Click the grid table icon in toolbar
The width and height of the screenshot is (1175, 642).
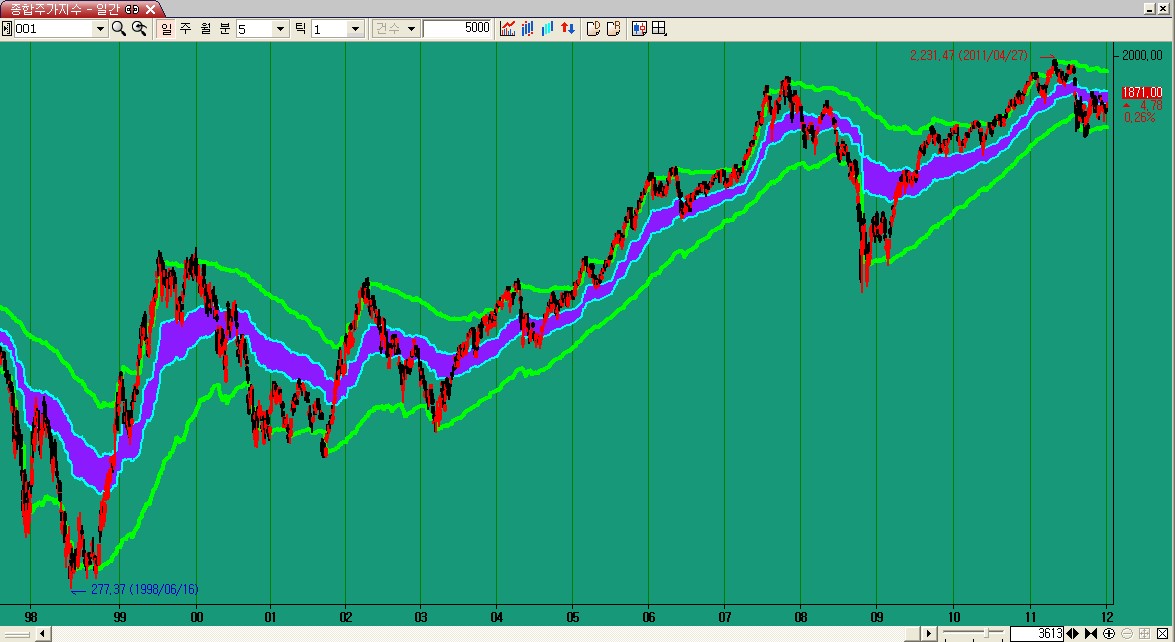[x=659, y=29]
